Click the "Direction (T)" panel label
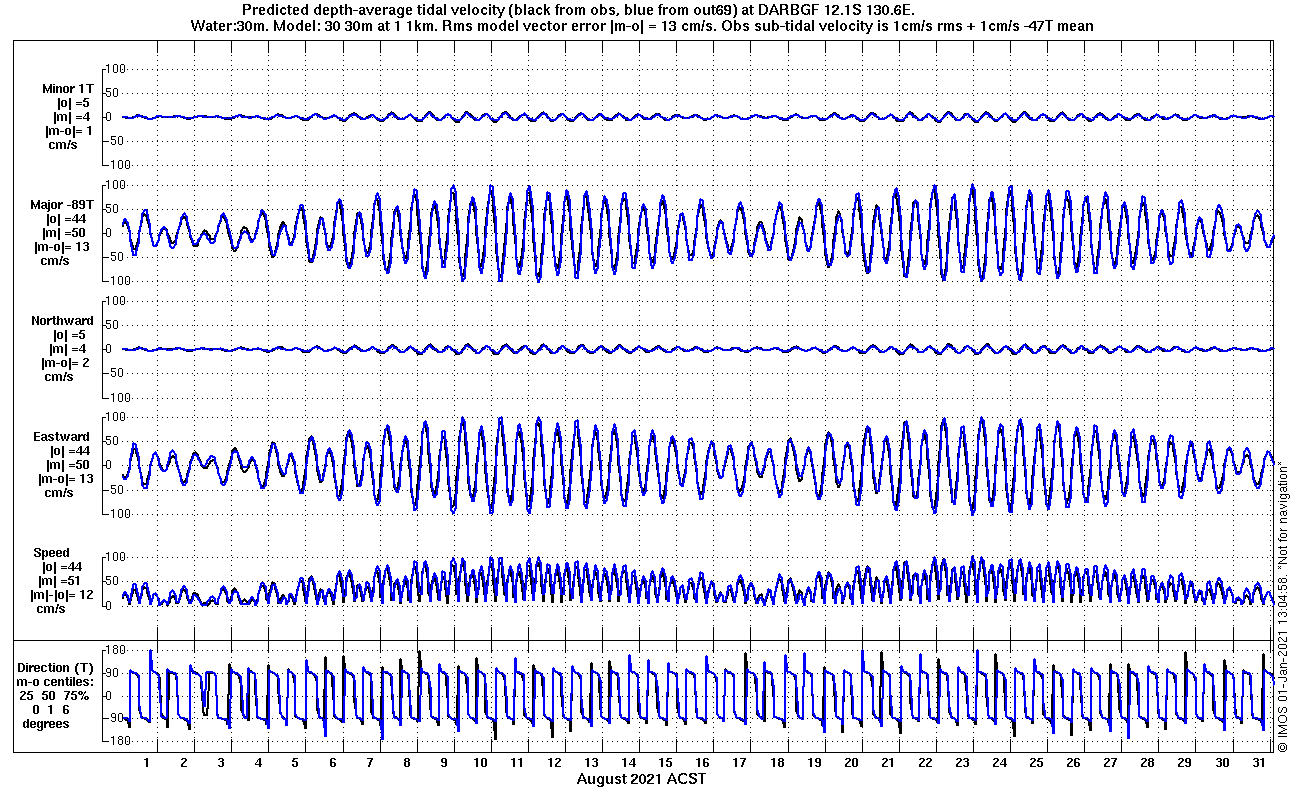Image resolution: width=1300 pixels, height=800 pixels. (57, 667)
